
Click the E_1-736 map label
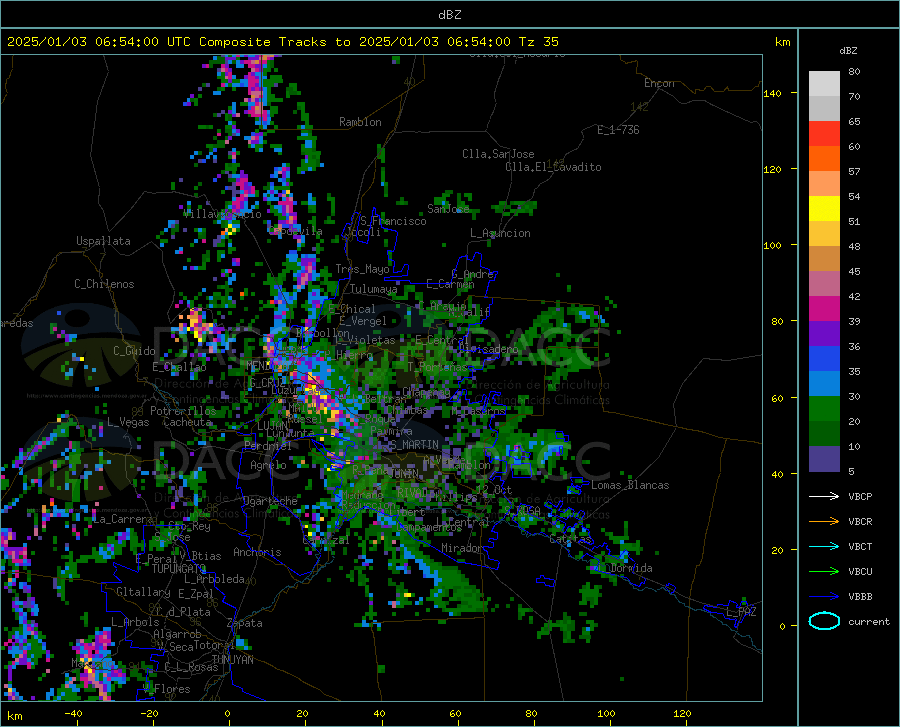pos(618,130)
